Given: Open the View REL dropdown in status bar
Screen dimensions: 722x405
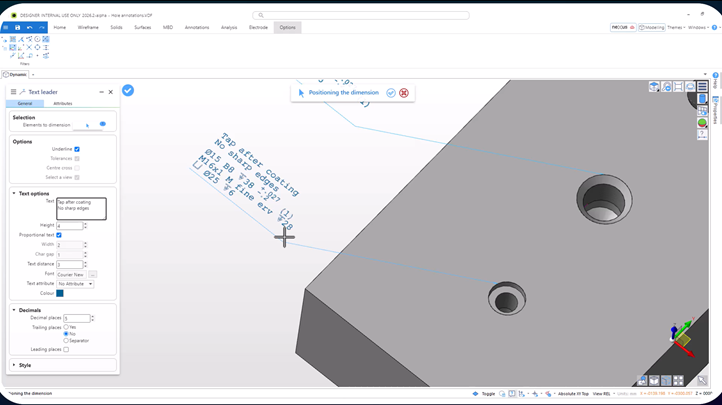Looking at the screenshot, I should (603, 394).
